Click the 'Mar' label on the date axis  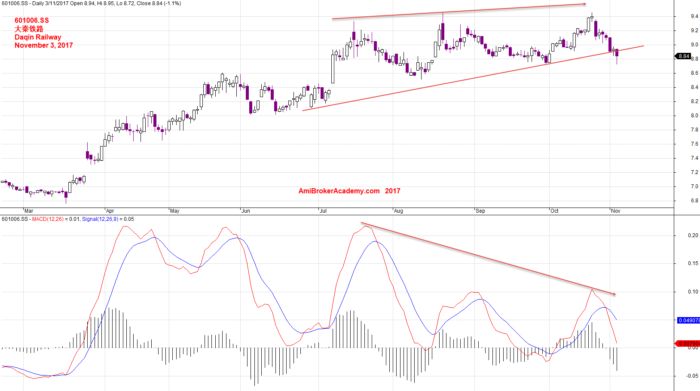29,211
